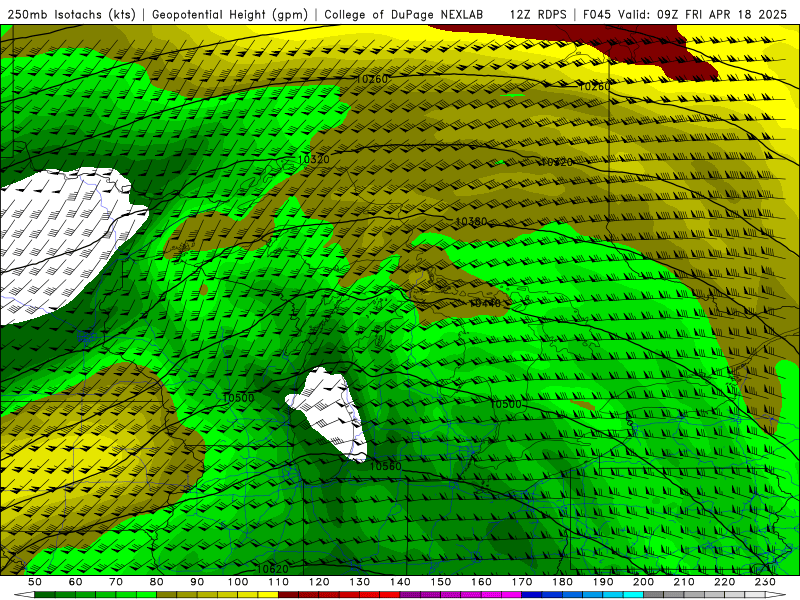Click the western 10260 contour label

(x=372, y=79)
